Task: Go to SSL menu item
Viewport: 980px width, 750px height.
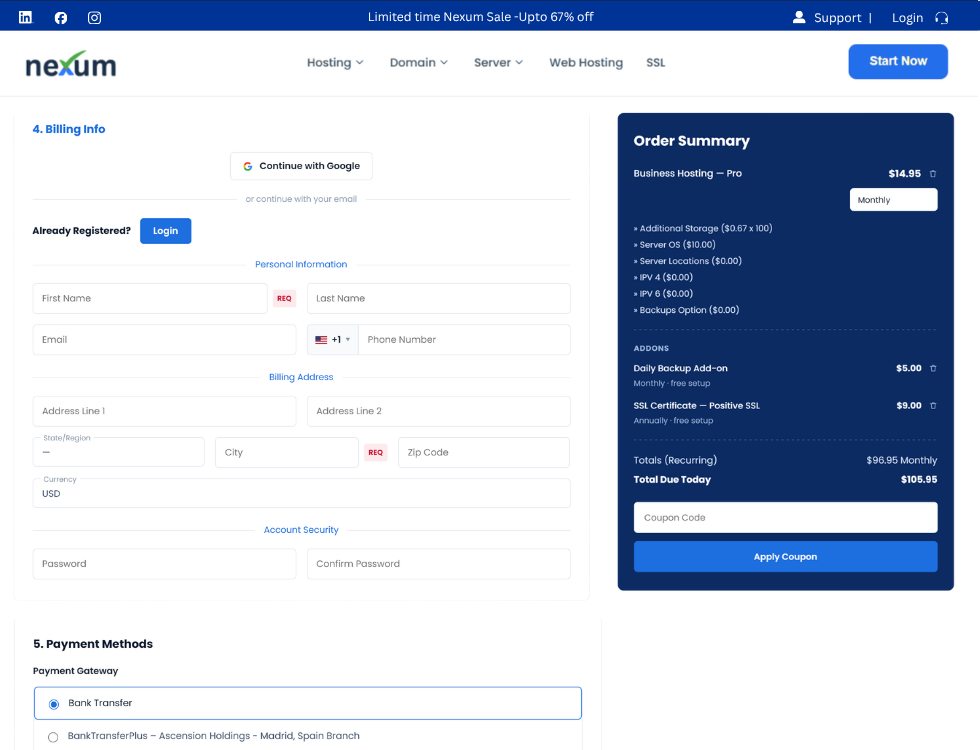Action: pyautogui.click(x=656, y=62)
